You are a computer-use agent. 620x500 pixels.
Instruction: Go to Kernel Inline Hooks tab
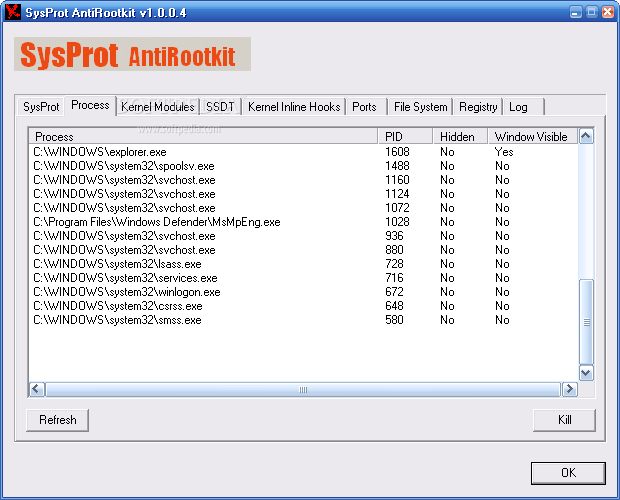[294, 107]
